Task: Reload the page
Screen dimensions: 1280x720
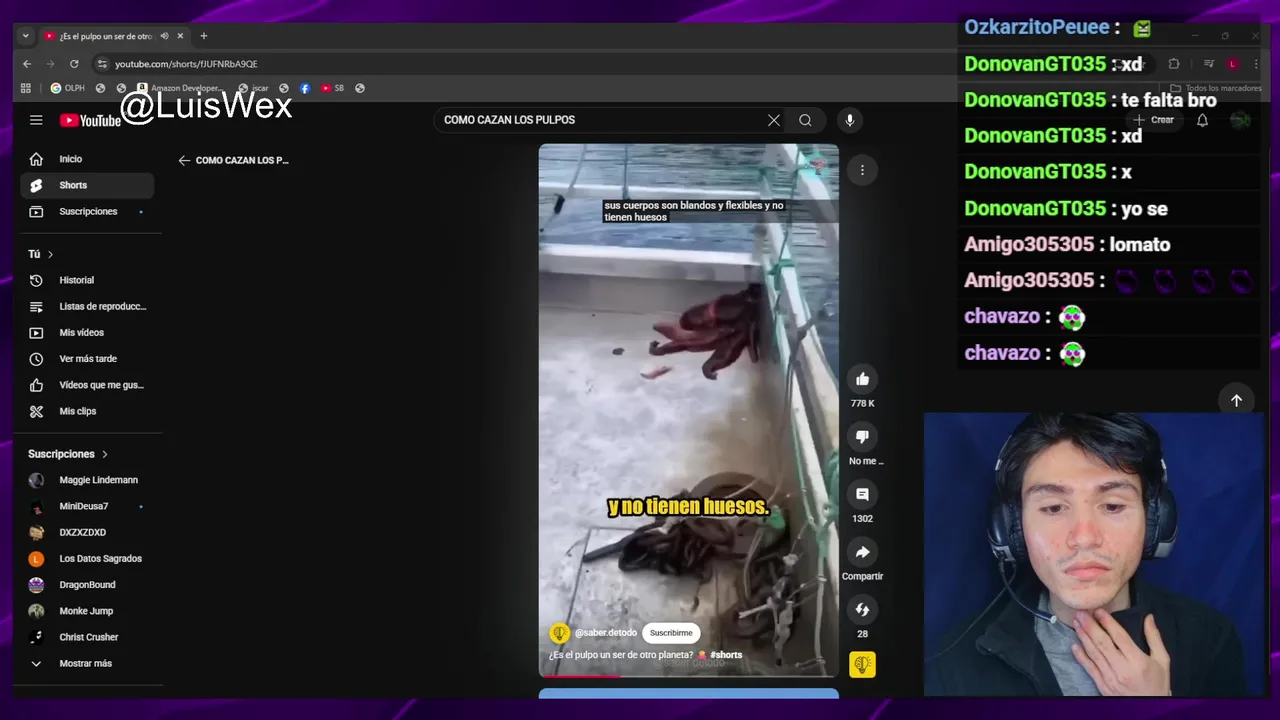Action: click(74, 64)
